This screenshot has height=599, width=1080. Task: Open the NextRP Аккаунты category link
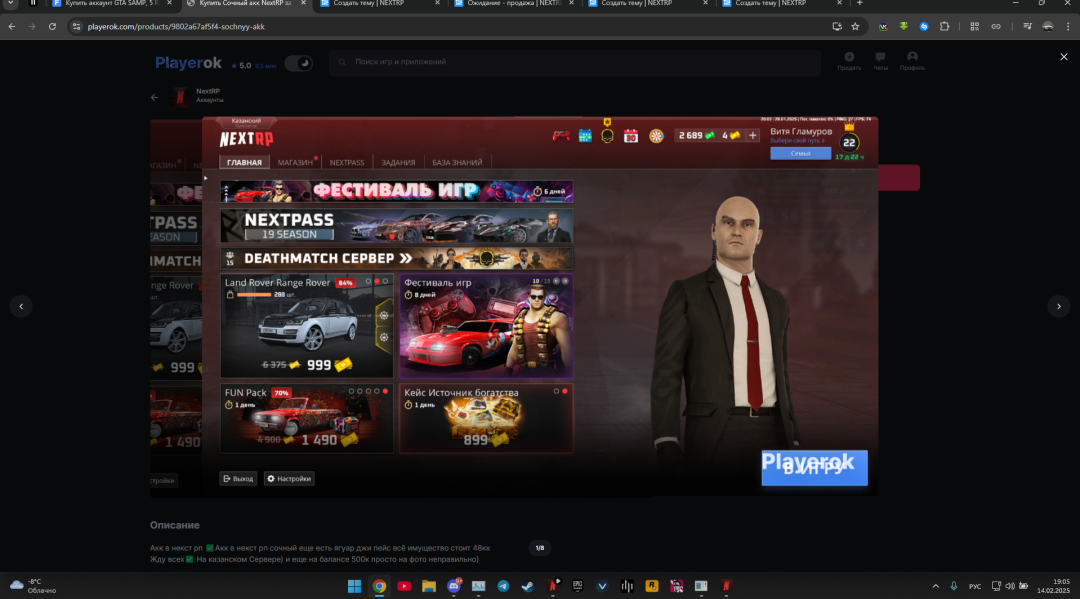198,96
